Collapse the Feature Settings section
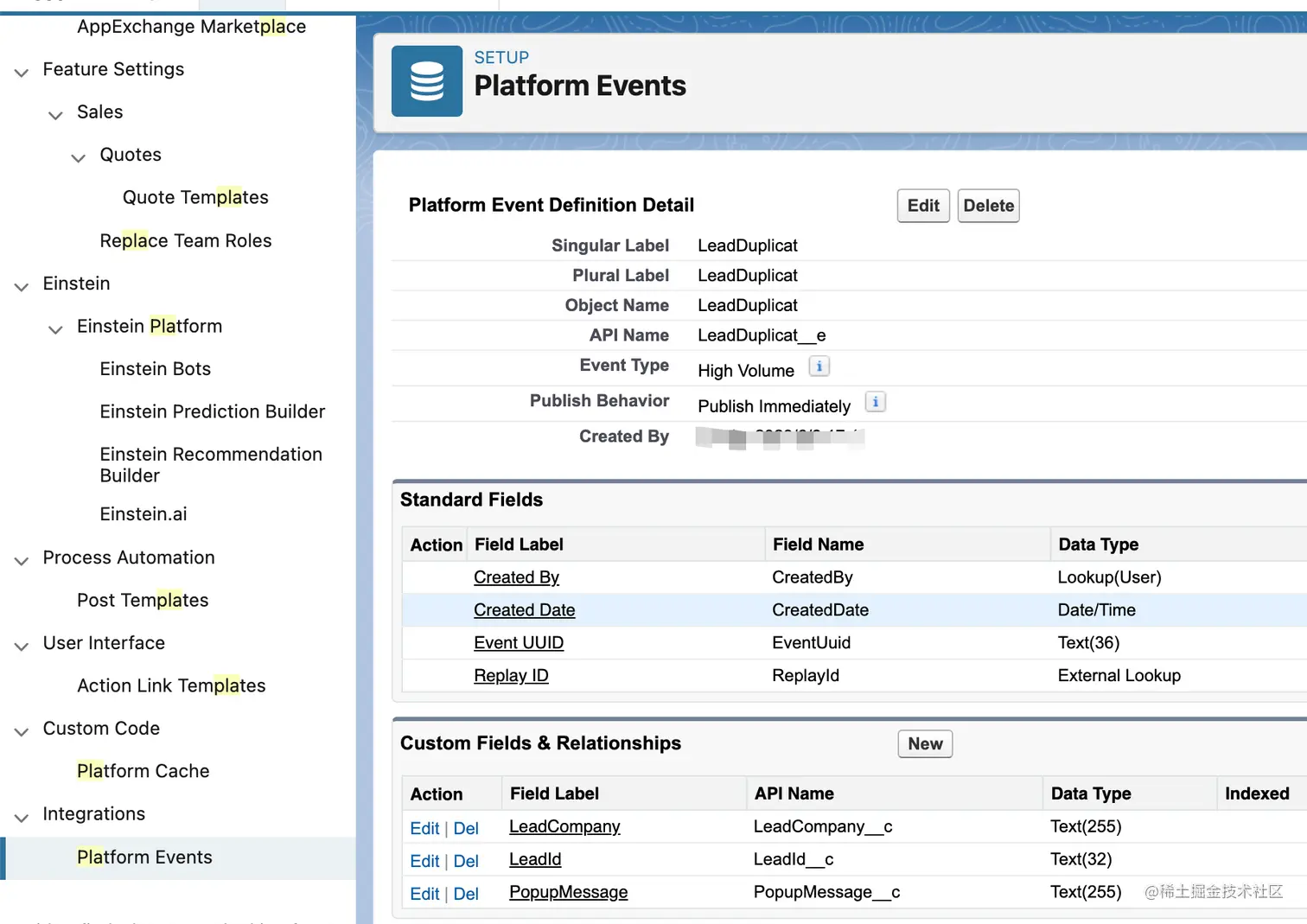Viewport: 1307px width, 924px height. 22,72
